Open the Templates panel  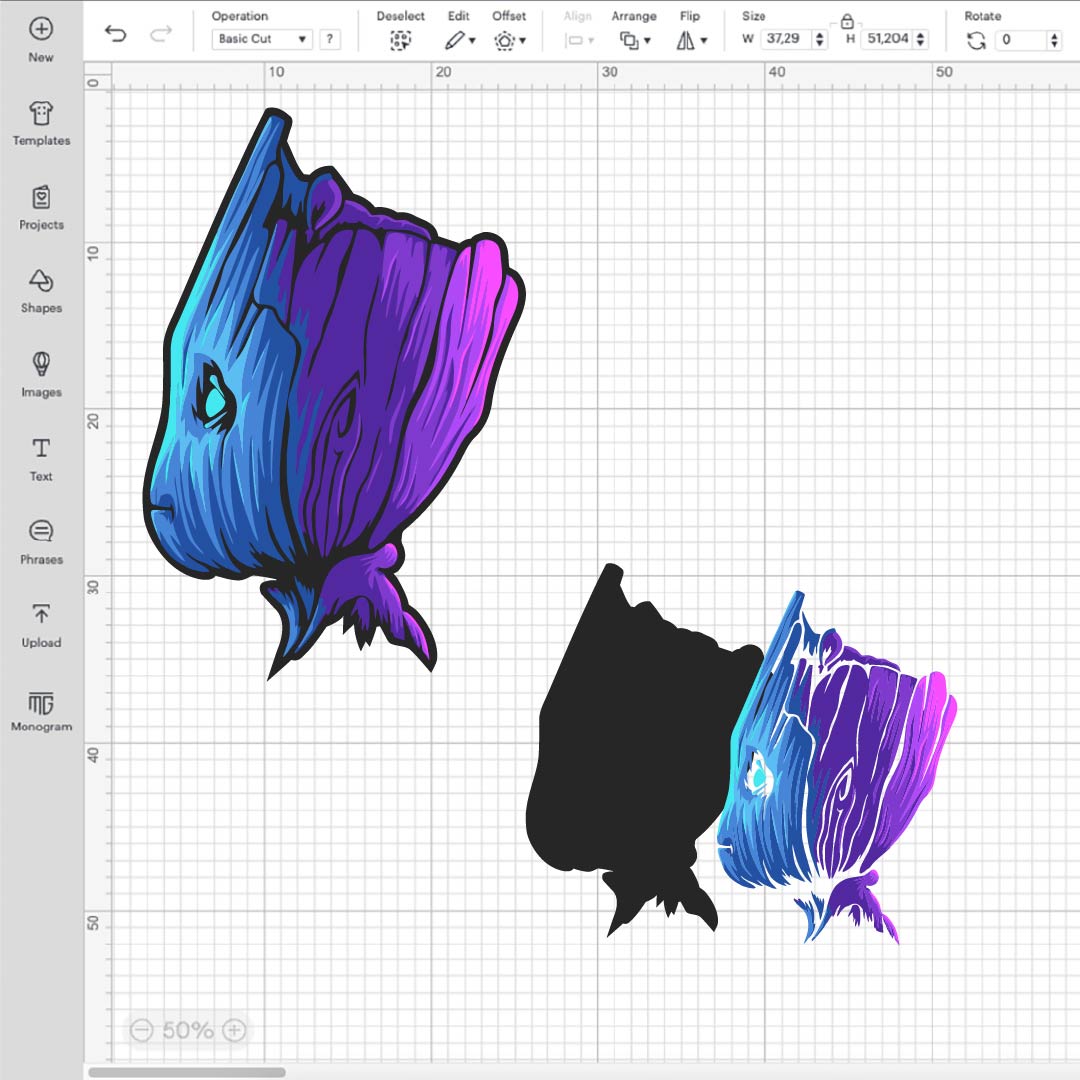coord(41,124)
